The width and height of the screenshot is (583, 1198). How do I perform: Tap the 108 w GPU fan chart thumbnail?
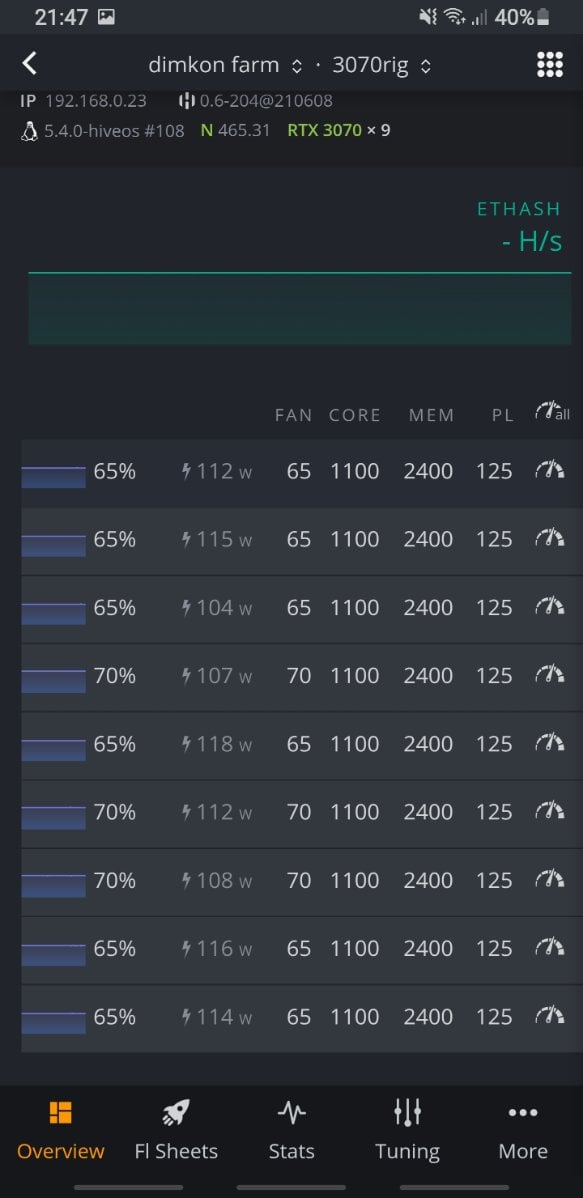[53, 885]
